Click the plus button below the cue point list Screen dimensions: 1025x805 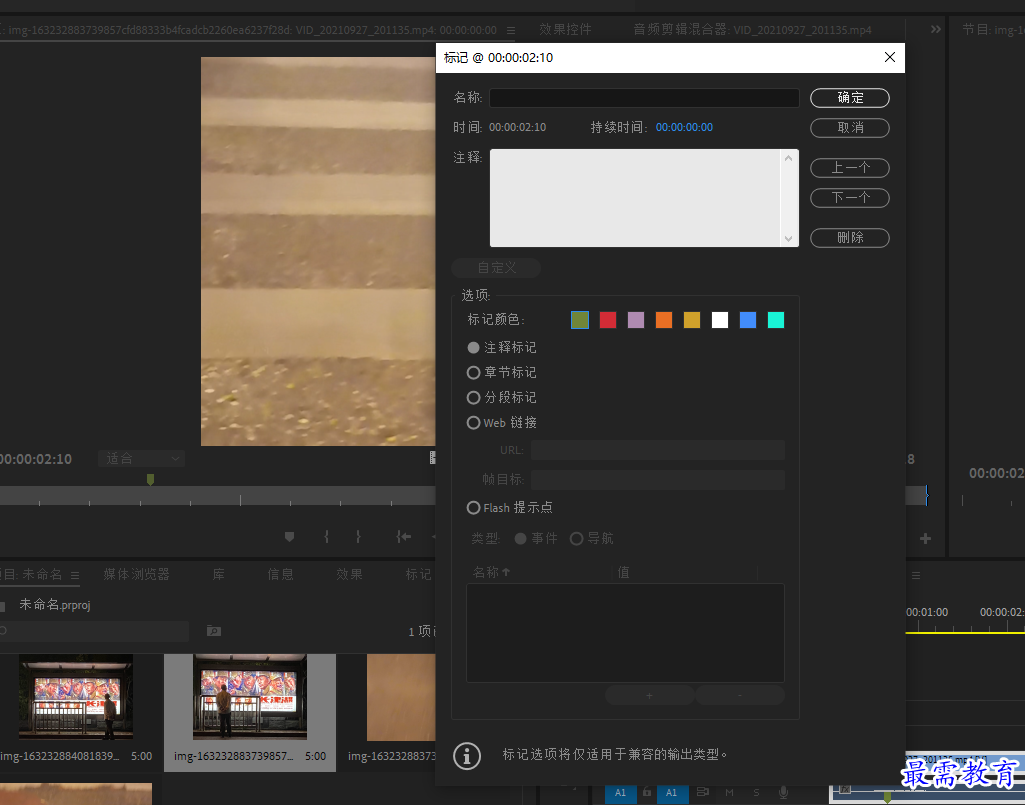649,696
